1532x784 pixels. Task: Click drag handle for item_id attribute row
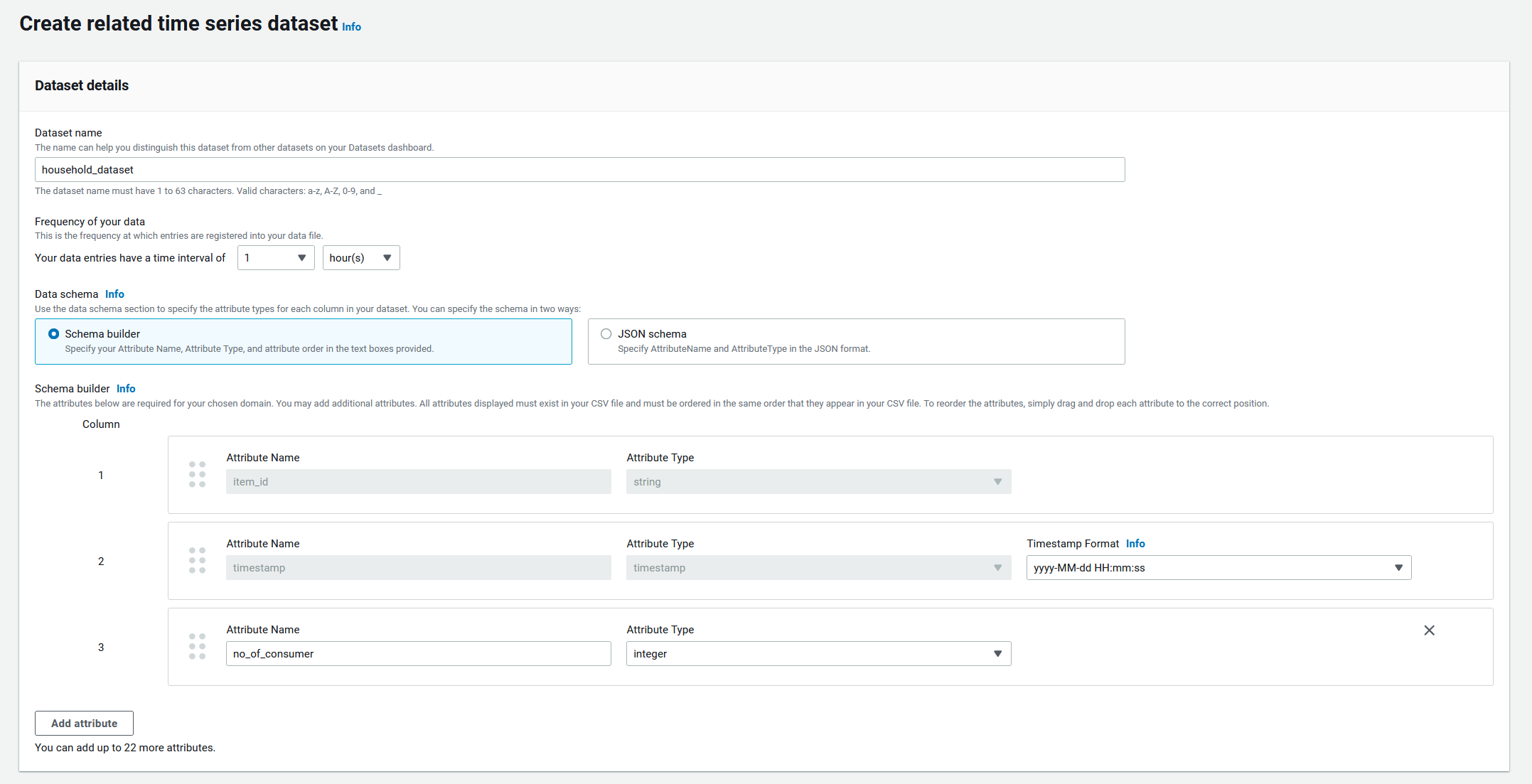pyautogui.click(x=197, y=474)
